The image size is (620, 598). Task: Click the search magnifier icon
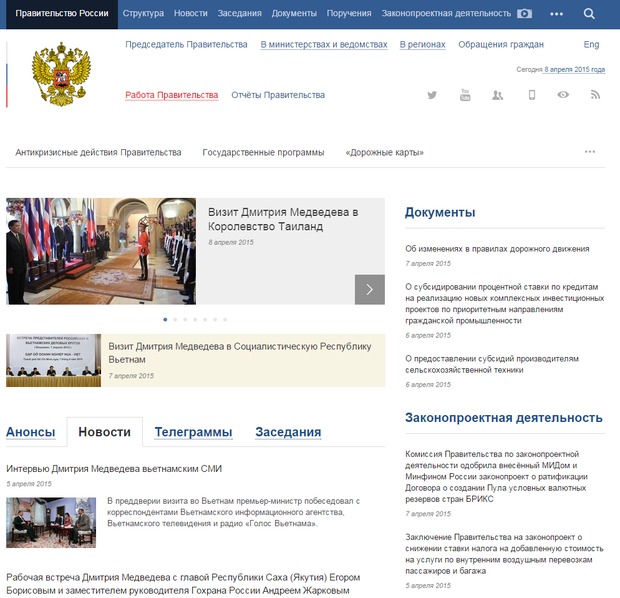point(589,14)
